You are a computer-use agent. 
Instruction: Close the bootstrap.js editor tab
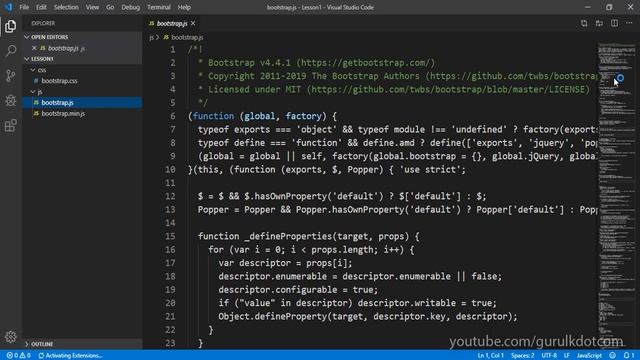point(193,24)
